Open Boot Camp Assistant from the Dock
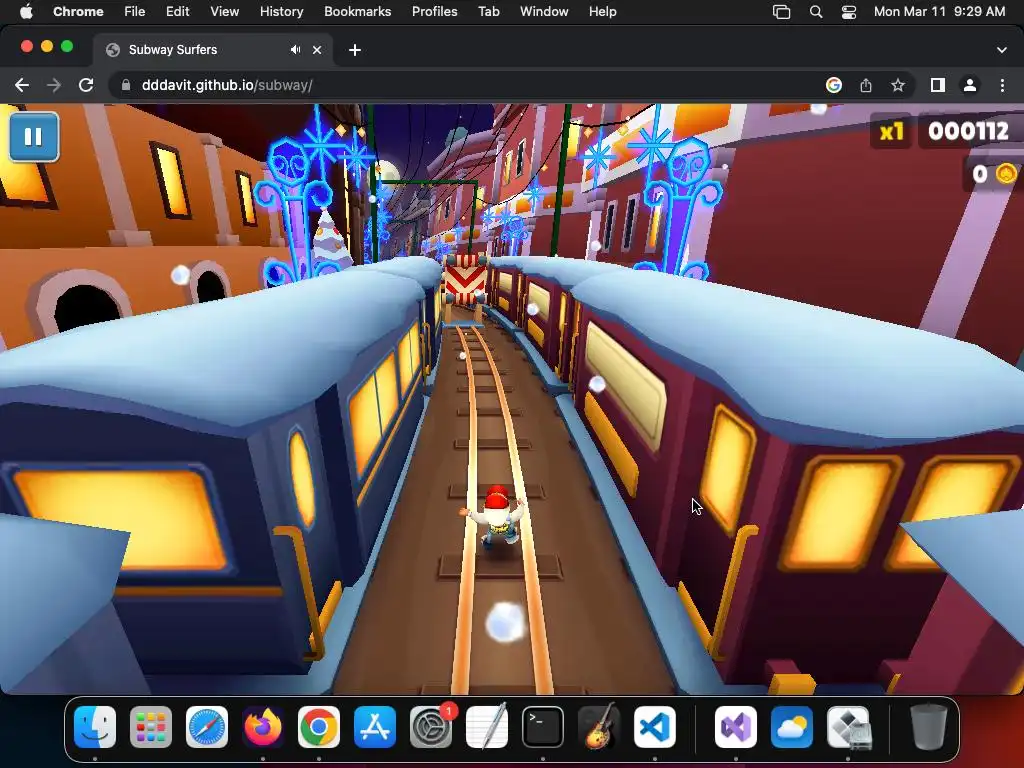 coord(848,727)
